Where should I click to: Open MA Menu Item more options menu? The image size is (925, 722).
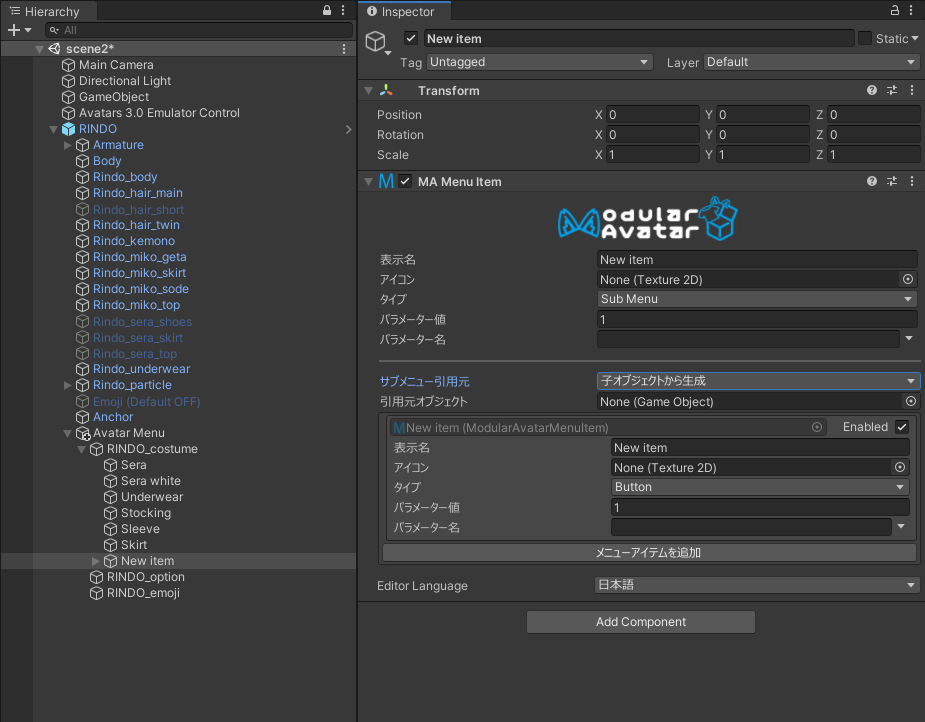pyautogui.click(x=912, y=181)
